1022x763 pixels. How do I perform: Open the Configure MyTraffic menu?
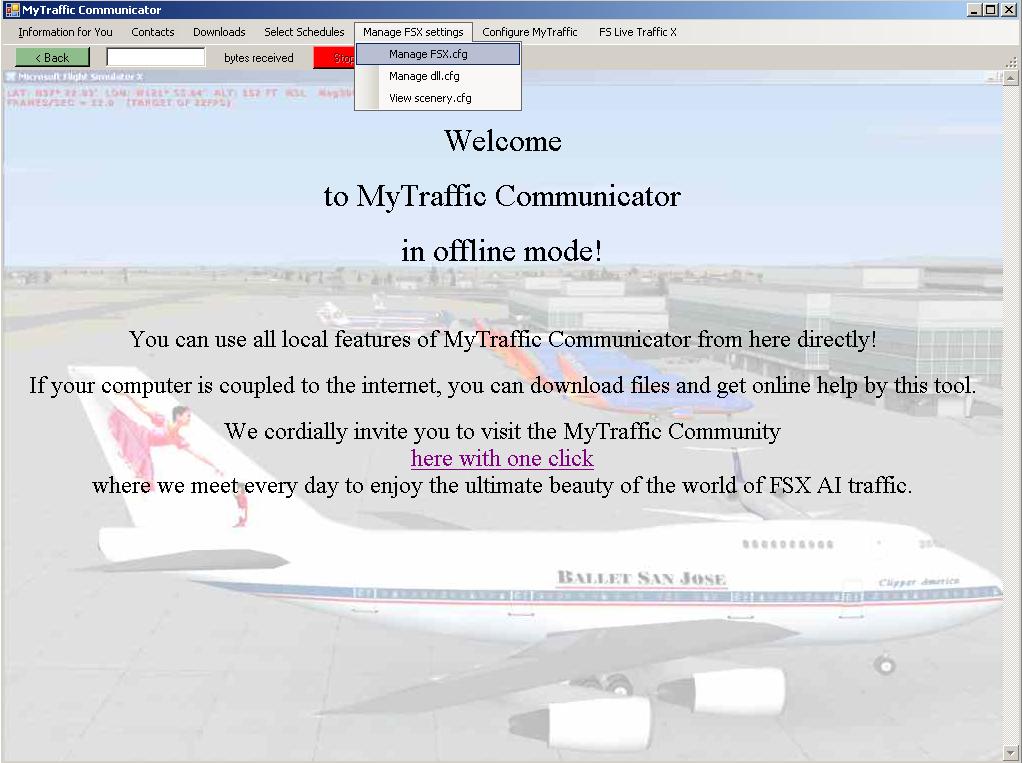tap(530, 32)
